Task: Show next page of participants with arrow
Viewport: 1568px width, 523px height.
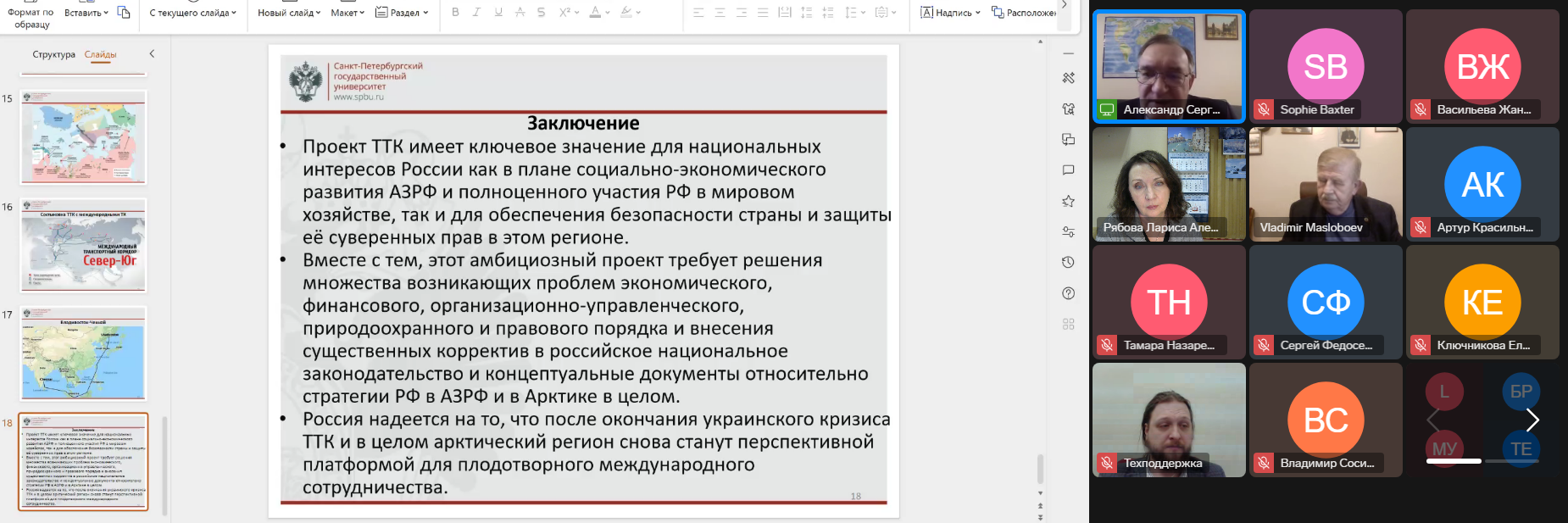Action: click(1532, 420)
